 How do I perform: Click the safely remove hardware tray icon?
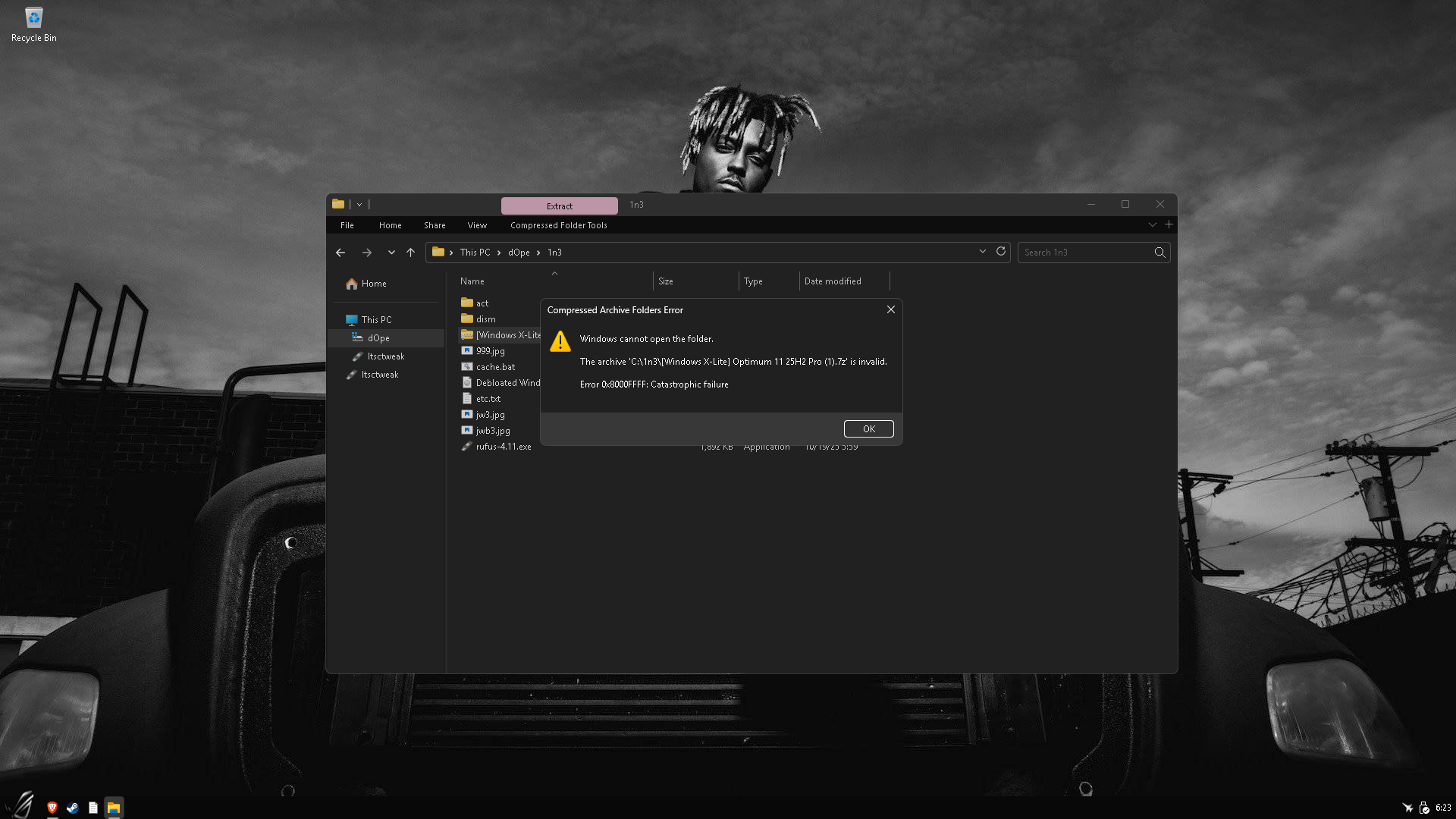pos(1424,808)
